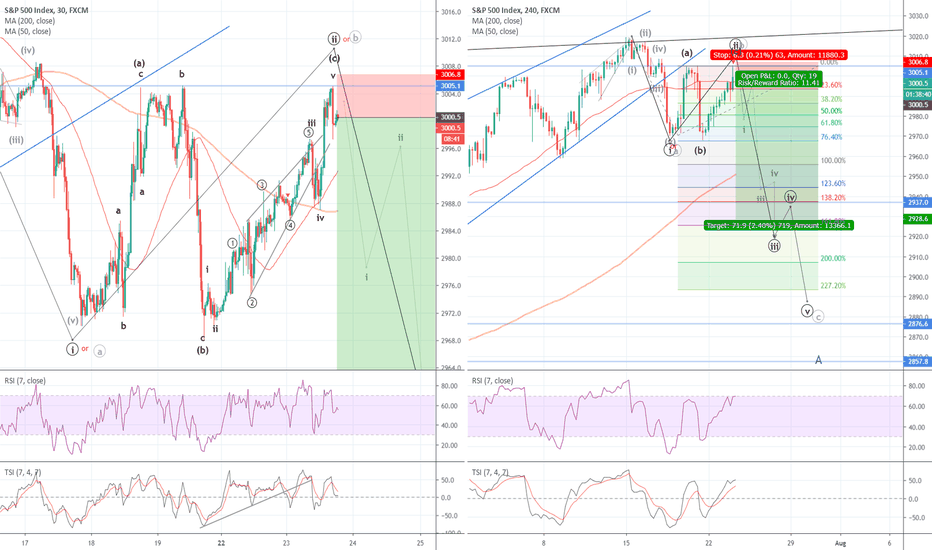932x550 pixels.
Task: Click date 24 on left time axis
Action: pyautogui.click(x=353, y=543)
